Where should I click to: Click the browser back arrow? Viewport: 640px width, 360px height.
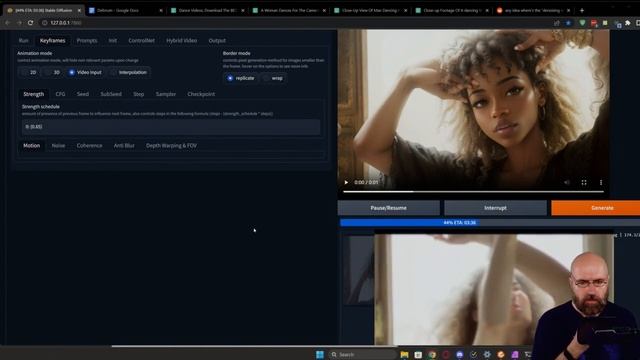pyautogui.click(x=7, y=23)
